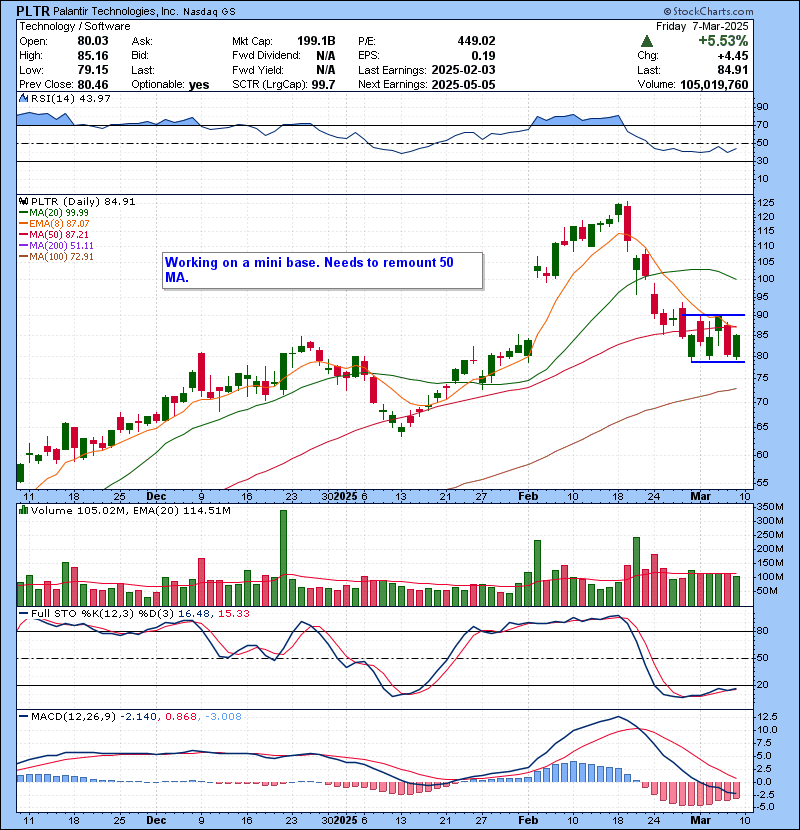Click the PLTR ticker symbol in header
Screen dimensions: 800x830
[x=33, y=11]
